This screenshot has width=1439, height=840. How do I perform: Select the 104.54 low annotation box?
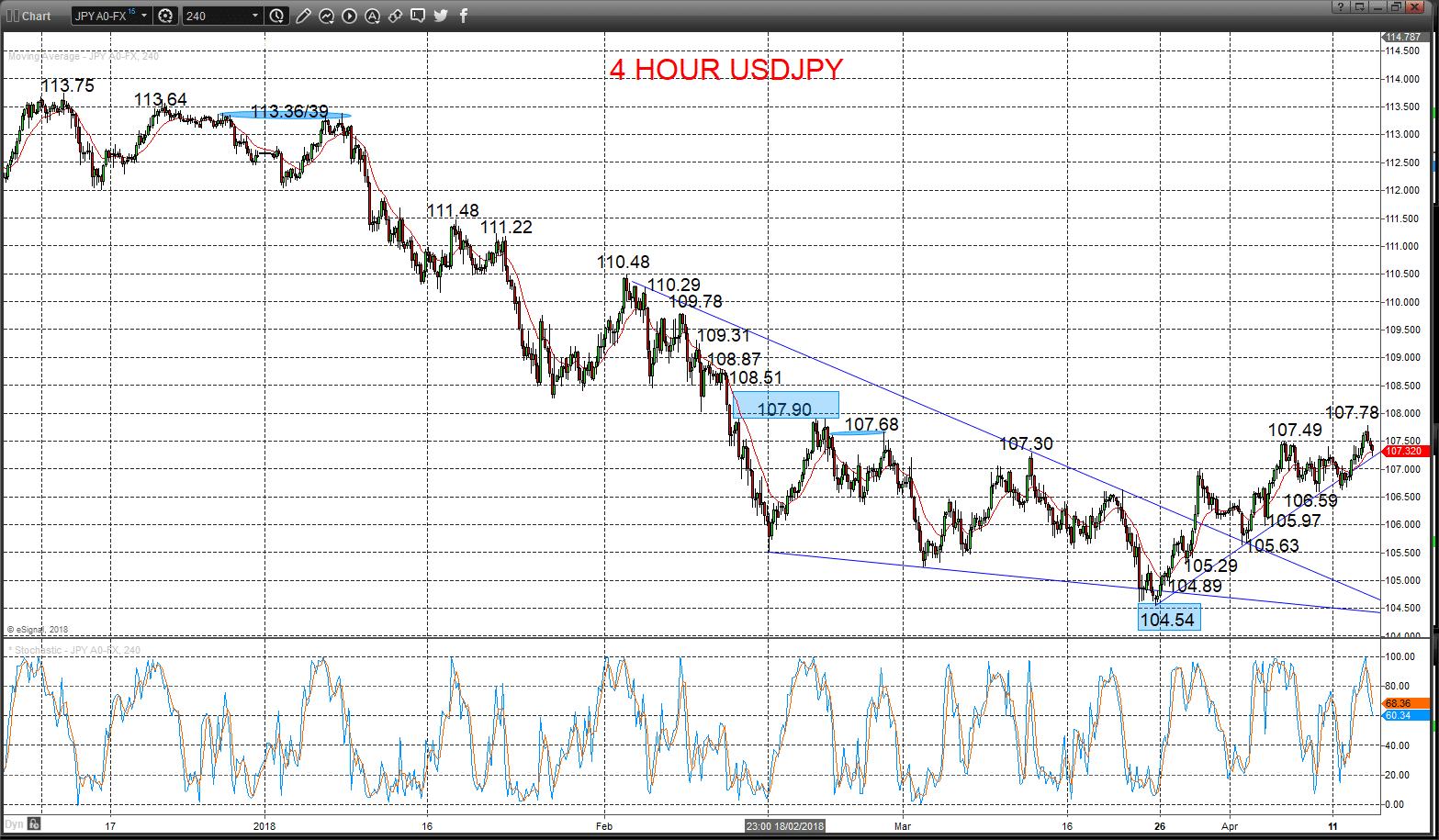point(1168,618)
